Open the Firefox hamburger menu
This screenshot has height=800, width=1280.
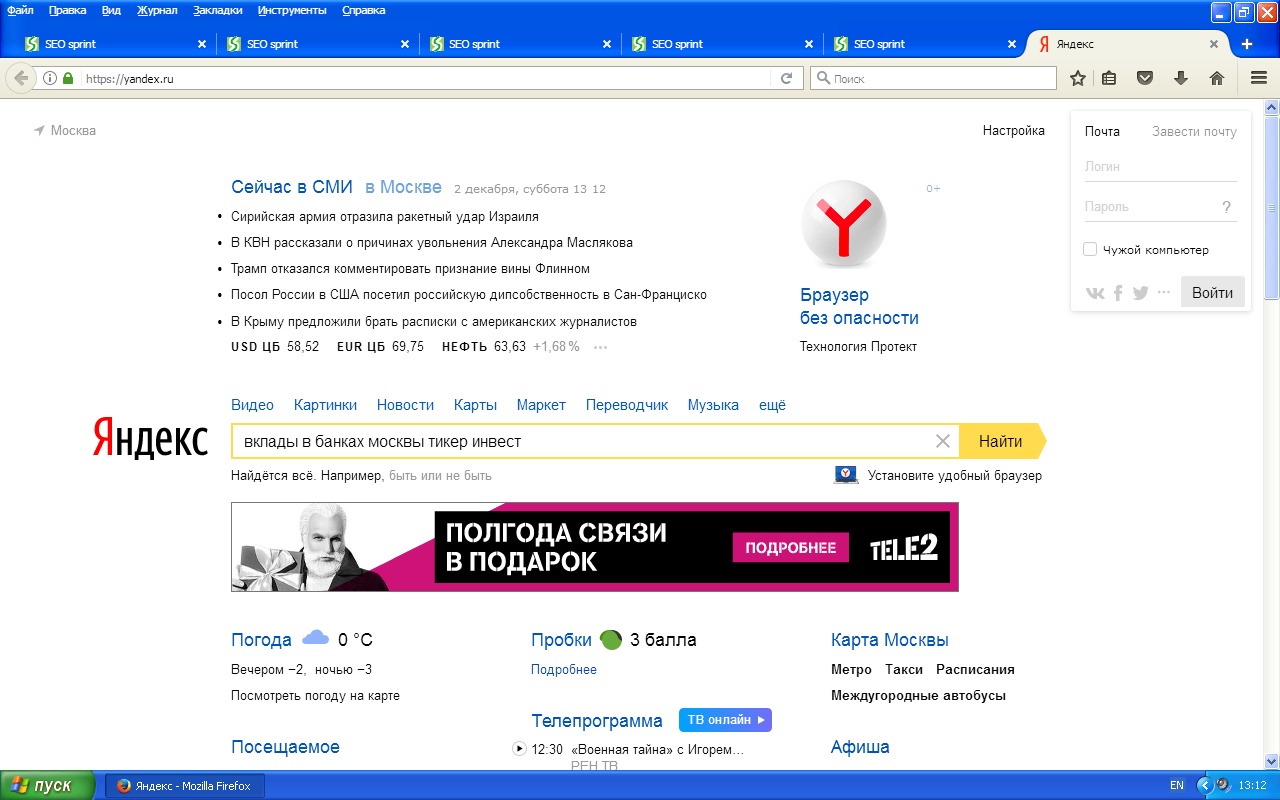1258,78
